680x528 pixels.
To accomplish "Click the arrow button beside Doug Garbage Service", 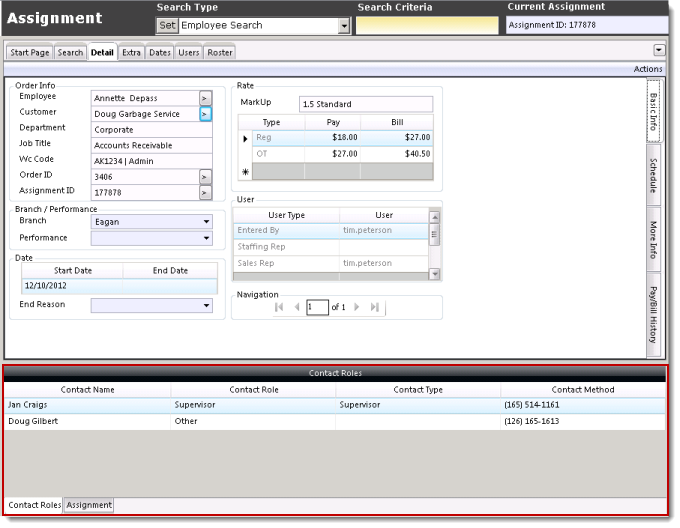I will pyautogui.click(x=205, y=114).
